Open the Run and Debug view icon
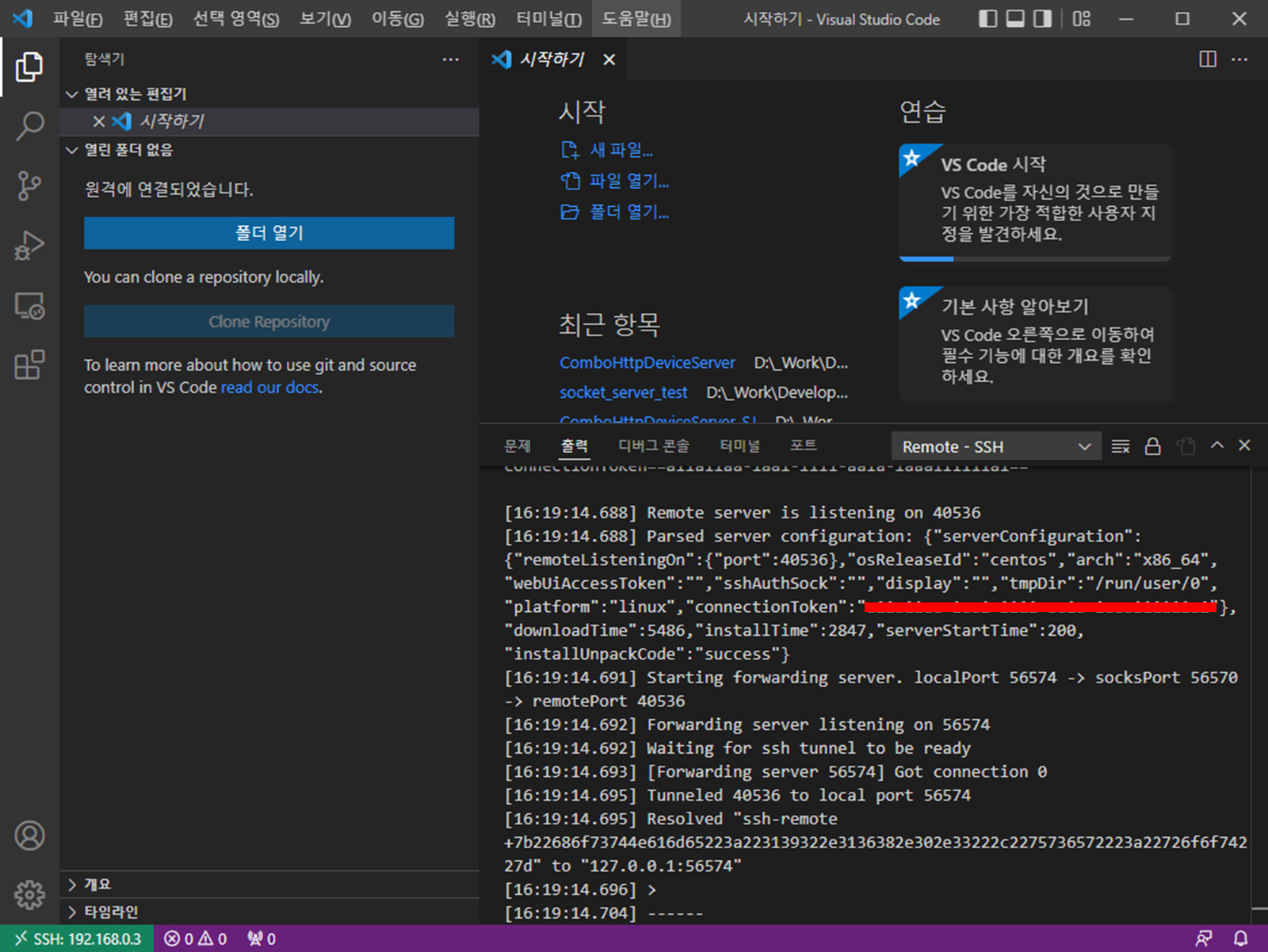1268x952 pixels. (29, 245)
